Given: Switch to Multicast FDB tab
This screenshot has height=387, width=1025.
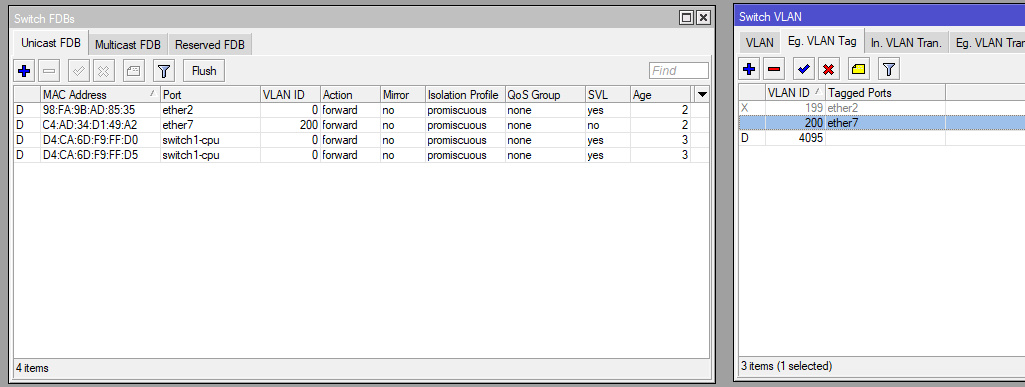Looking at the screenshot, I should click(x=127, y=45).
